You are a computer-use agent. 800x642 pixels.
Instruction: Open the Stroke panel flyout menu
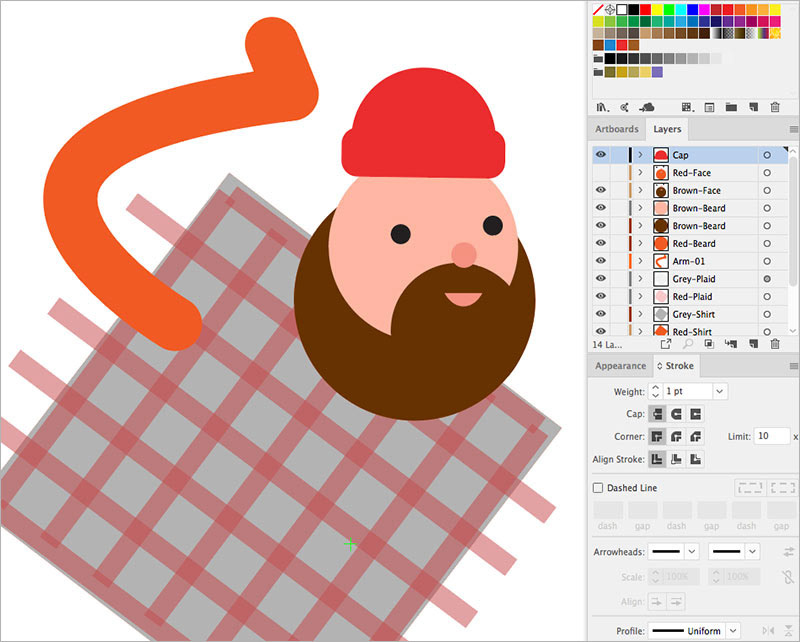[793, 366]
